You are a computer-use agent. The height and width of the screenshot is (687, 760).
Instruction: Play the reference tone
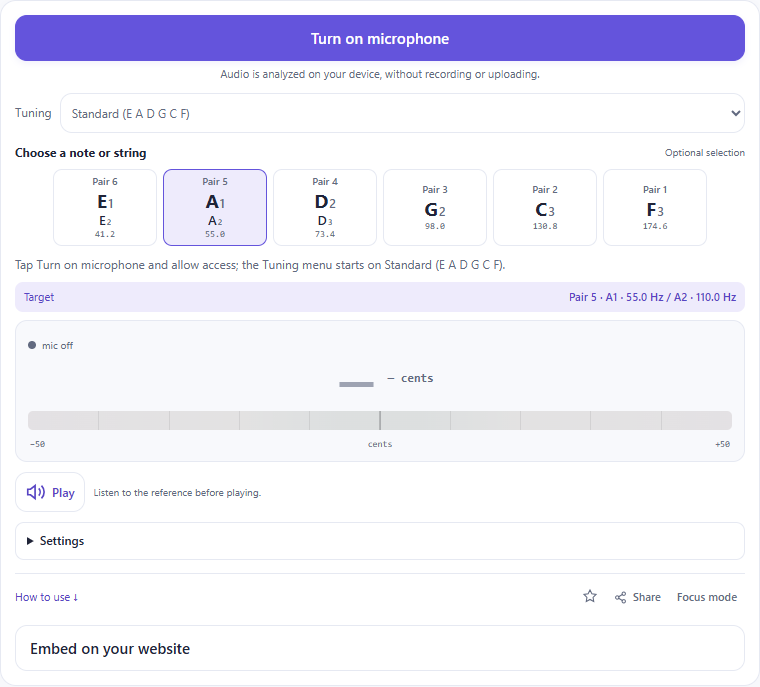pos(50,492)
